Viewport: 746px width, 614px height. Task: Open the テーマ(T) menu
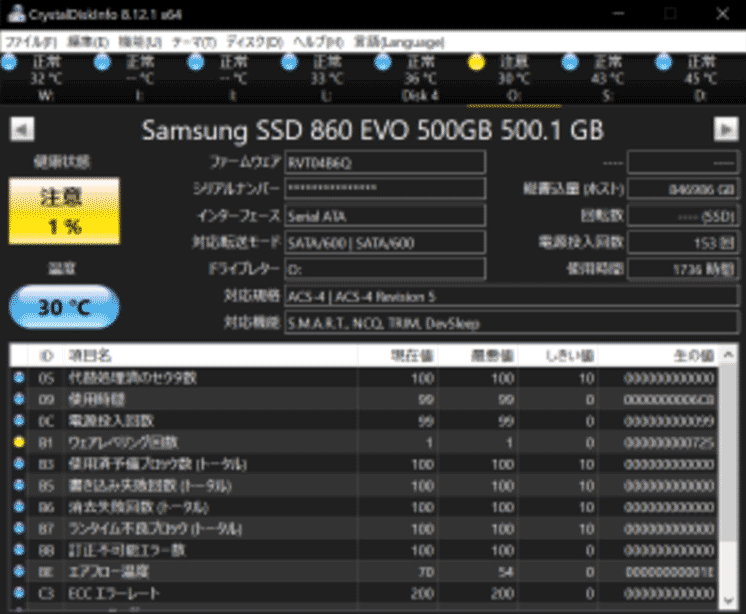coord(194,42)
